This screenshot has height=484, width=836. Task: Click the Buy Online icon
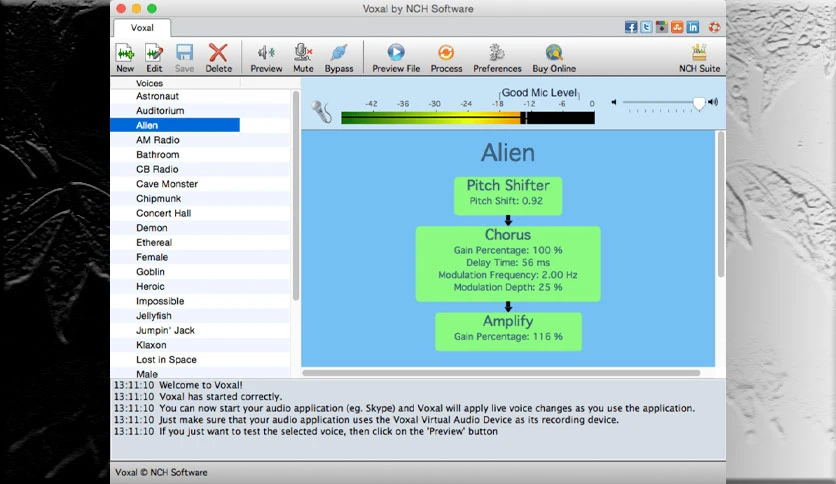[554, 58]
